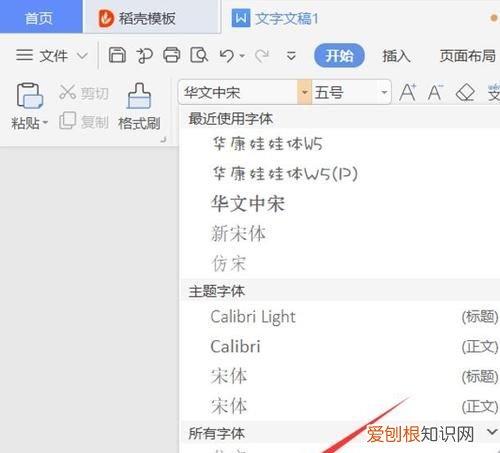Open the undo history dropdown arrow
Viewport: 500px width, 453px height.
point(242,56)
